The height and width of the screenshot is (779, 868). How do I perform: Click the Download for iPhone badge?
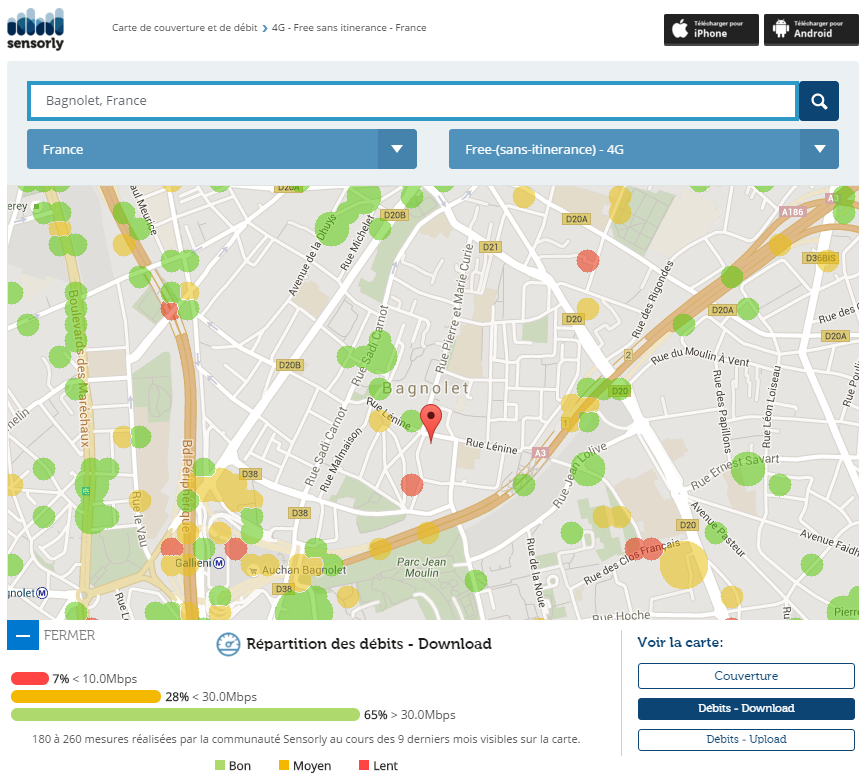(x=710, y=29)
